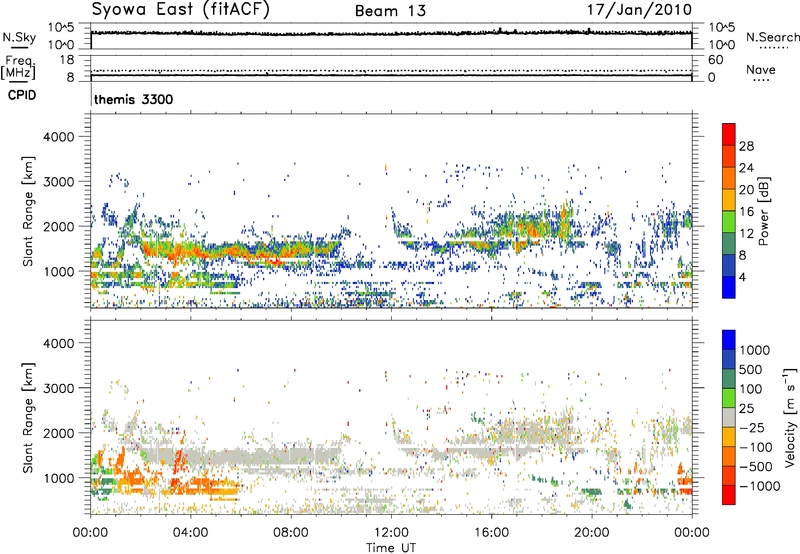Click the 'N.Sky' legend label

pyautogui.click(x=19, y=37)
